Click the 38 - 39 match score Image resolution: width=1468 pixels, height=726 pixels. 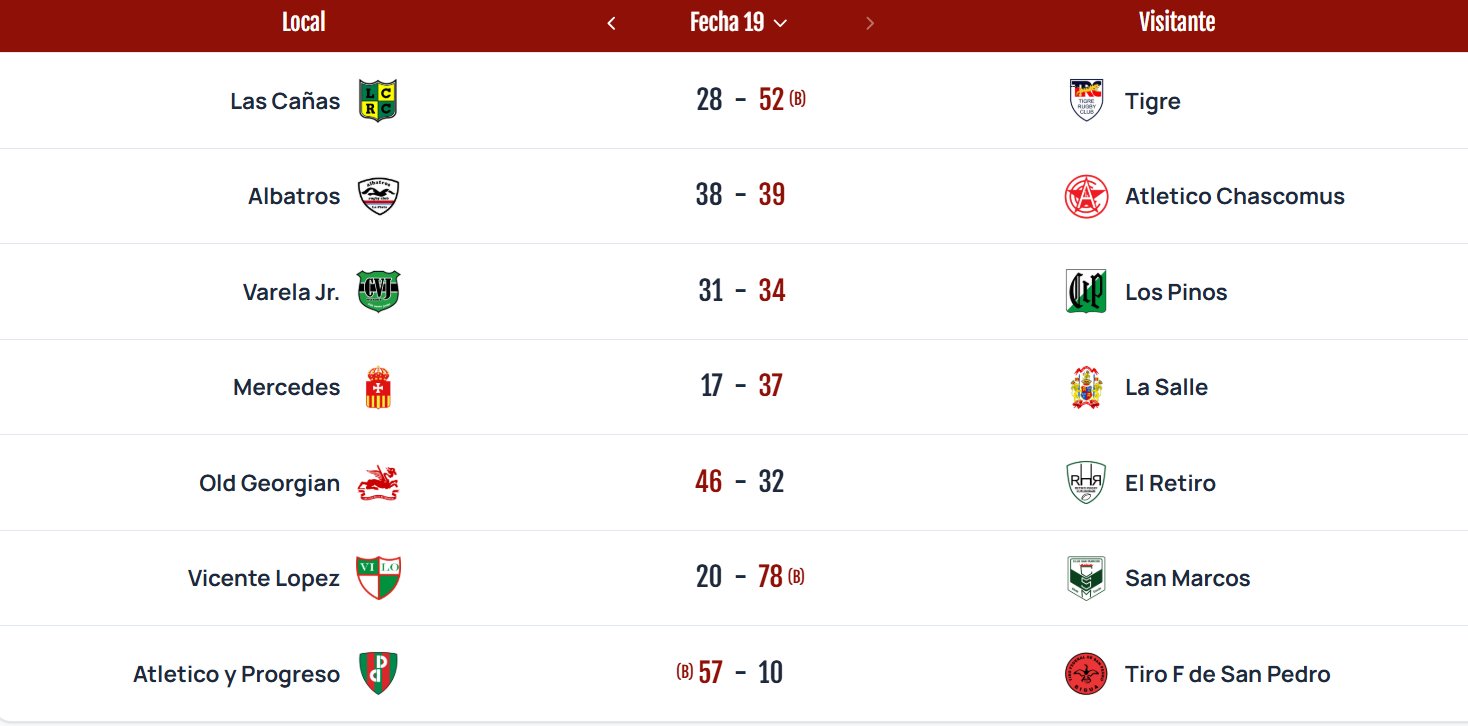(x=740, y=195)
